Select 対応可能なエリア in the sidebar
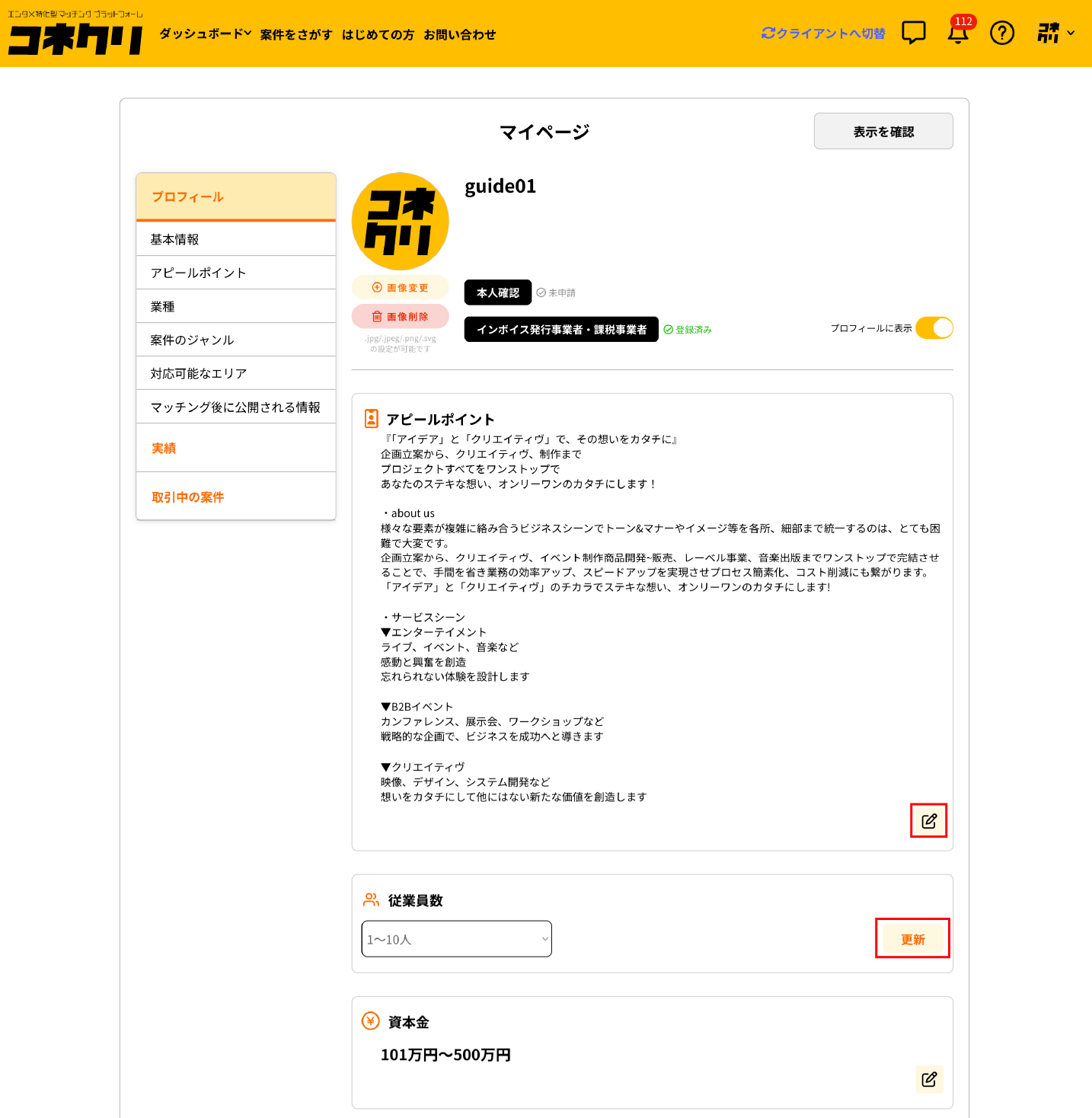 [x=199, y=374]
